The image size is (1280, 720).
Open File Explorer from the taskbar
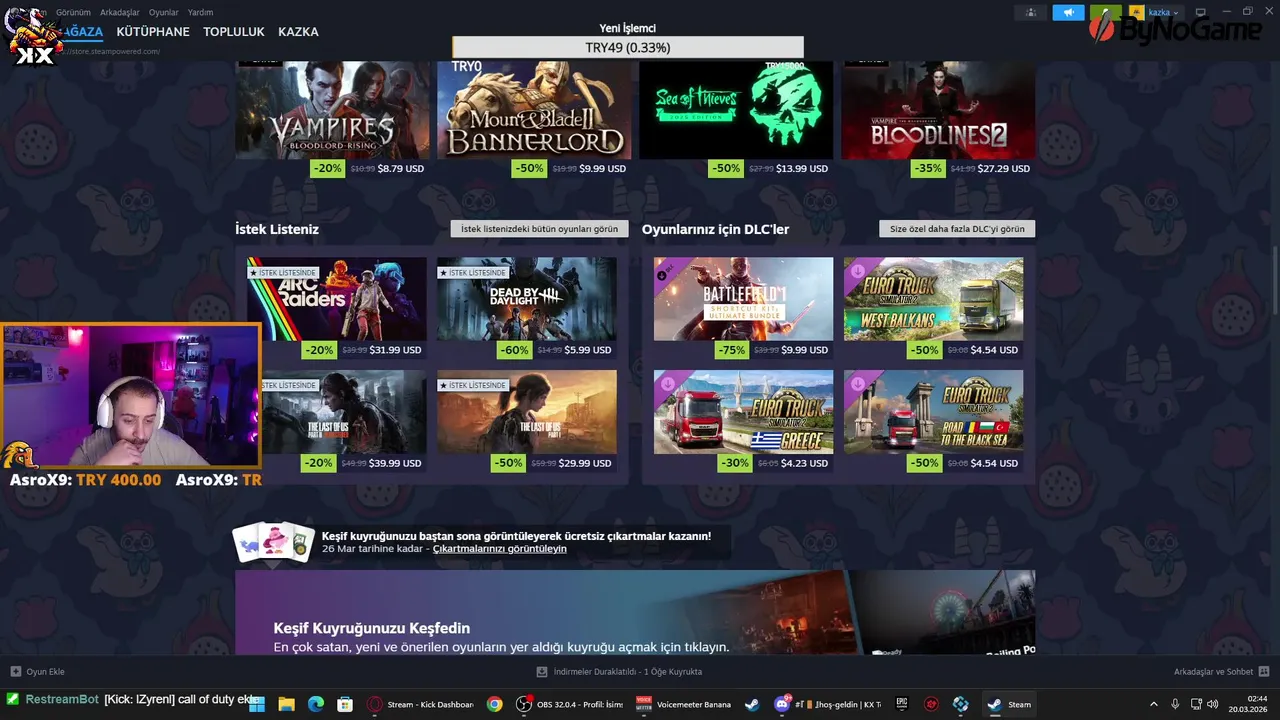pos(286,704)
